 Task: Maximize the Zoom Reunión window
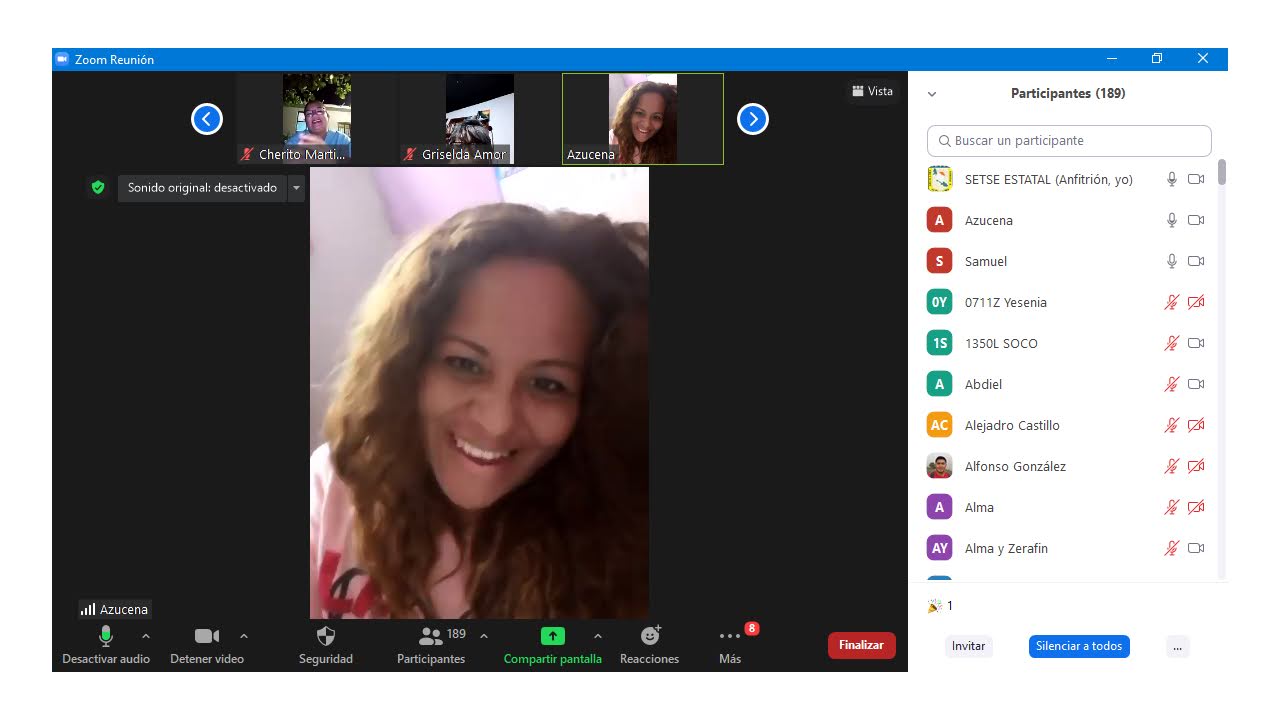click(1157, 59)
